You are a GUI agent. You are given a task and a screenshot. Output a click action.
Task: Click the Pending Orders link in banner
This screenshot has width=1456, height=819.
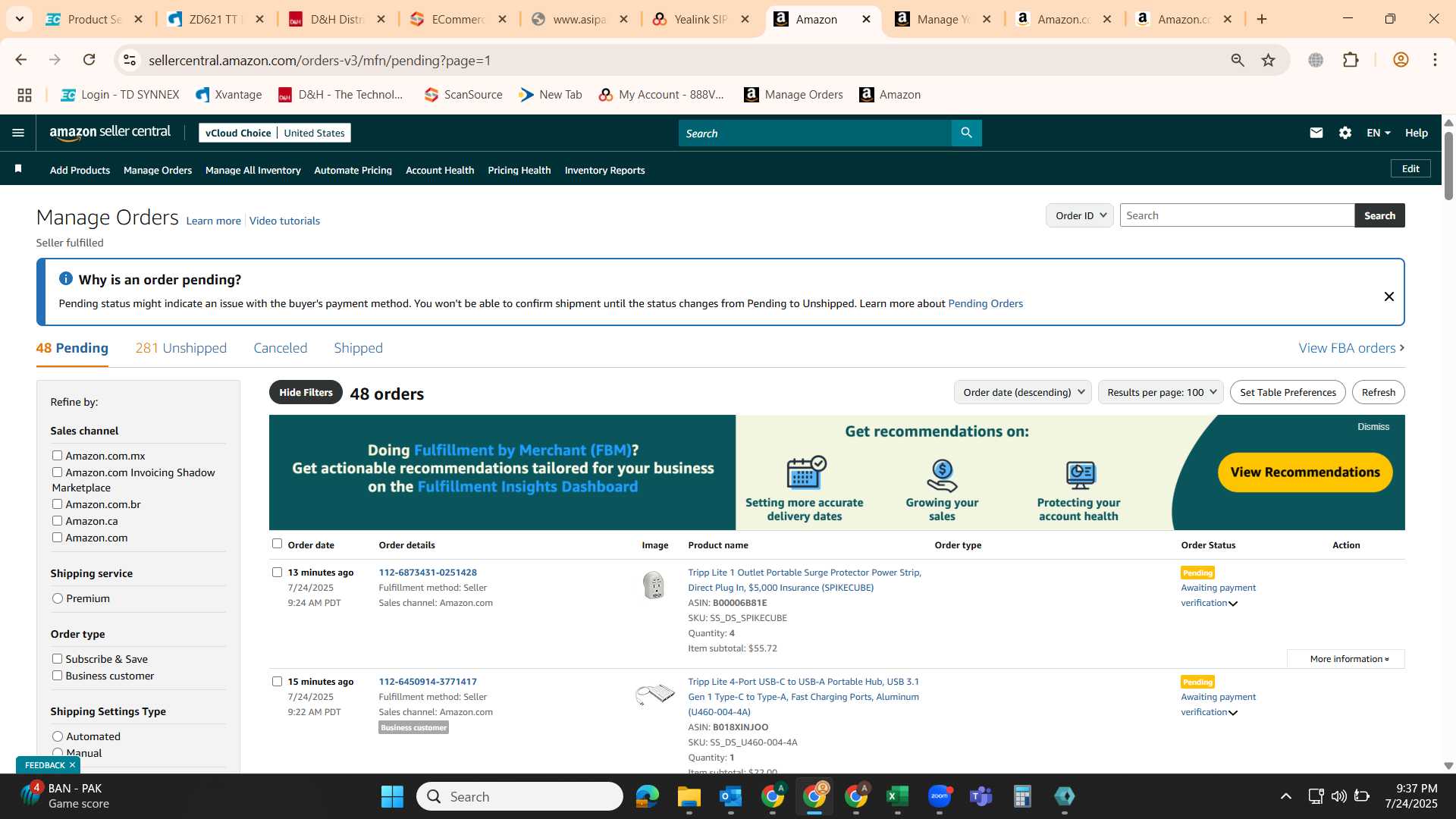click(985, 303)
